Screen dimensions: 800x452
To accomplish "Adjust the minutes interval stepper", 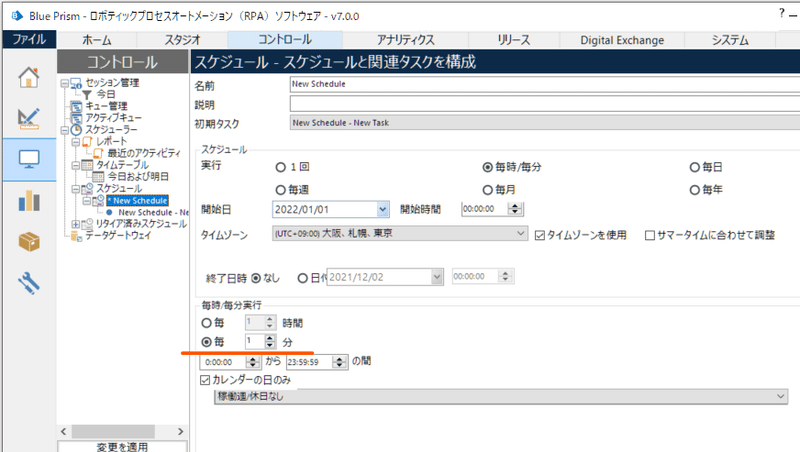I will coord(270,341).
